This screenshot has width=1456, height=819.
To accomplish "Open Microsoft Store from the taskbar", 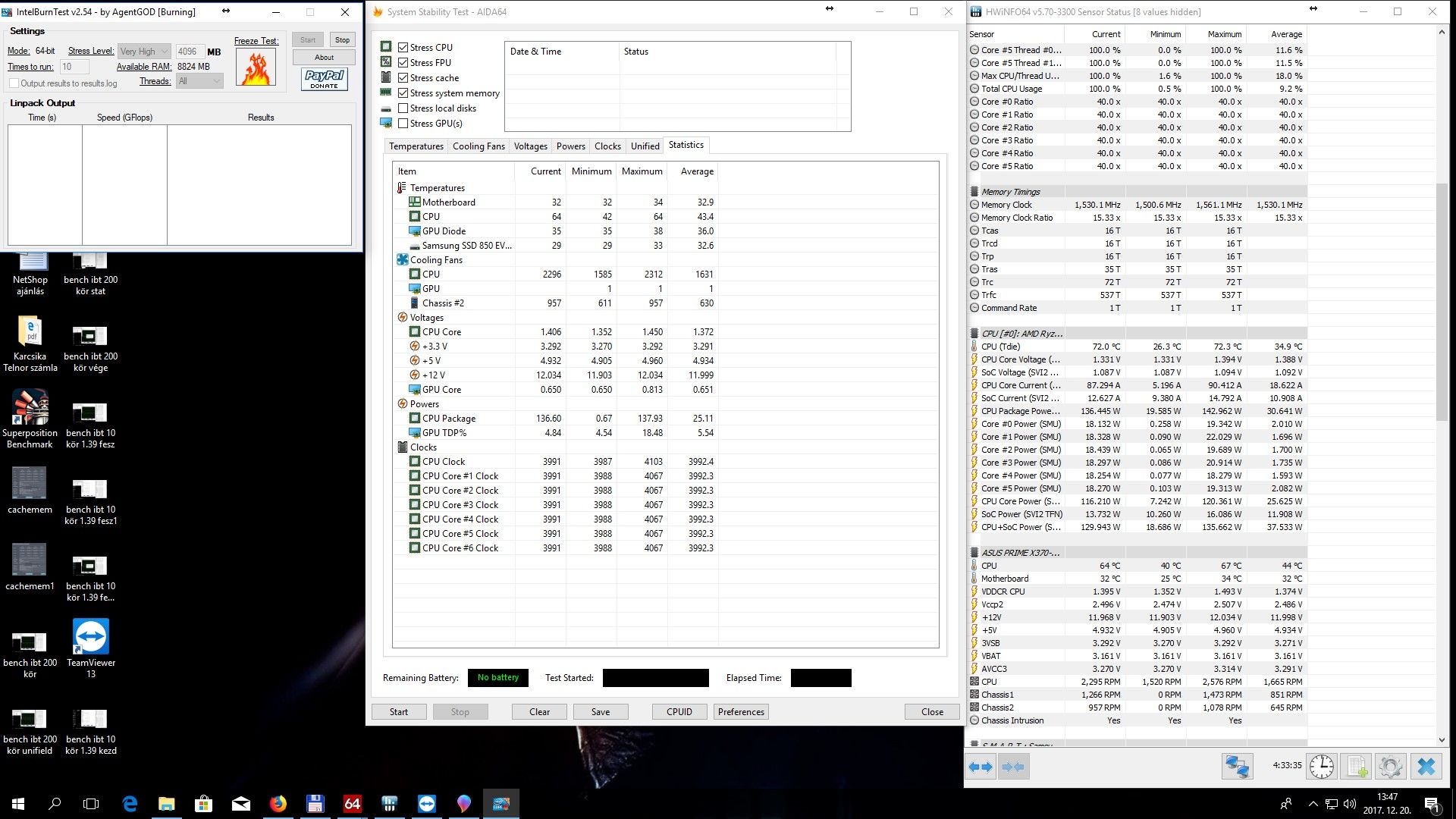I will (x=204, y=803).
